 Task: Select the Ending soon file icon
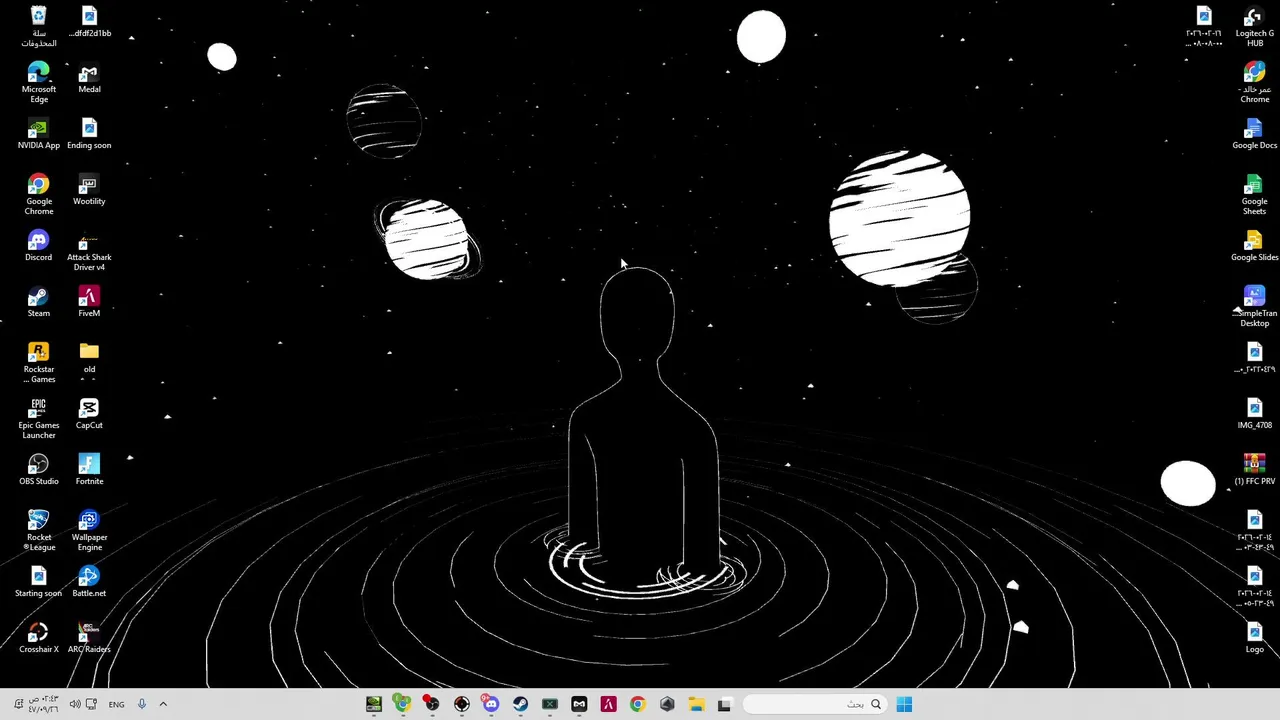[x=89, y=134]
